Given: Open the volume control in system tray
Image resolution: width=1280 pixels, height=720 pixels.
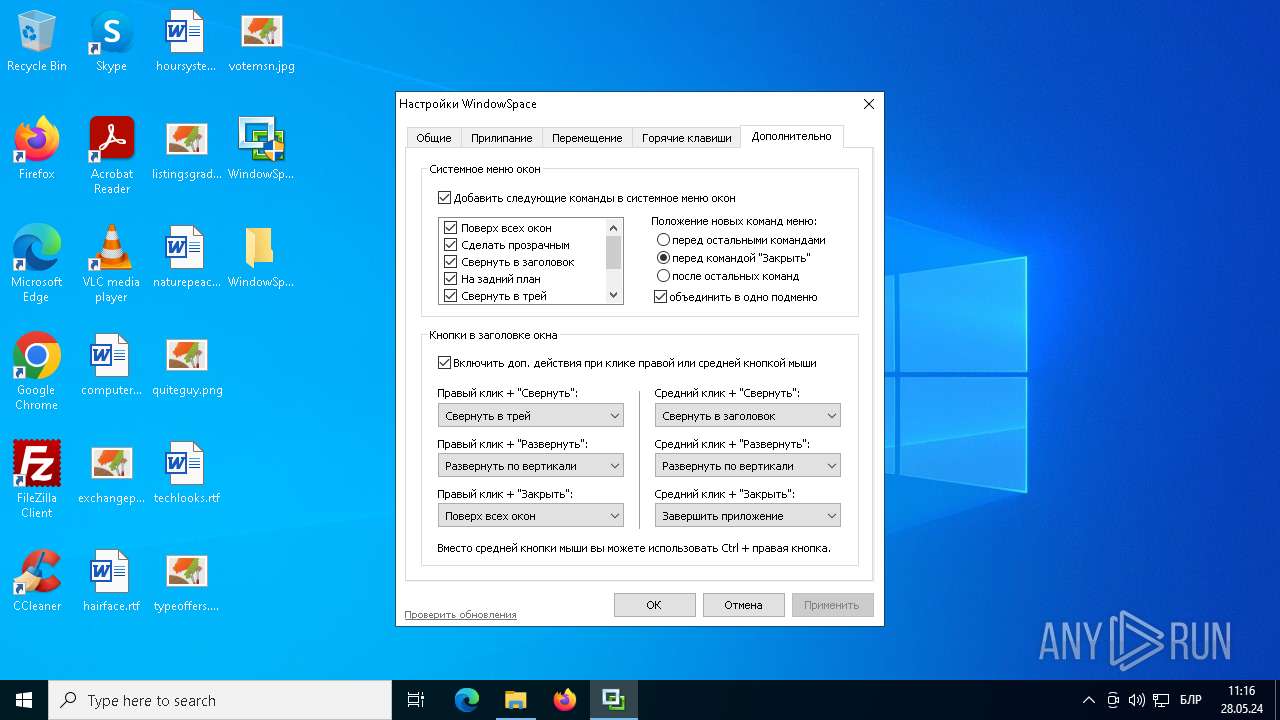Looking at the screenshot, I should coord(1137,700).
